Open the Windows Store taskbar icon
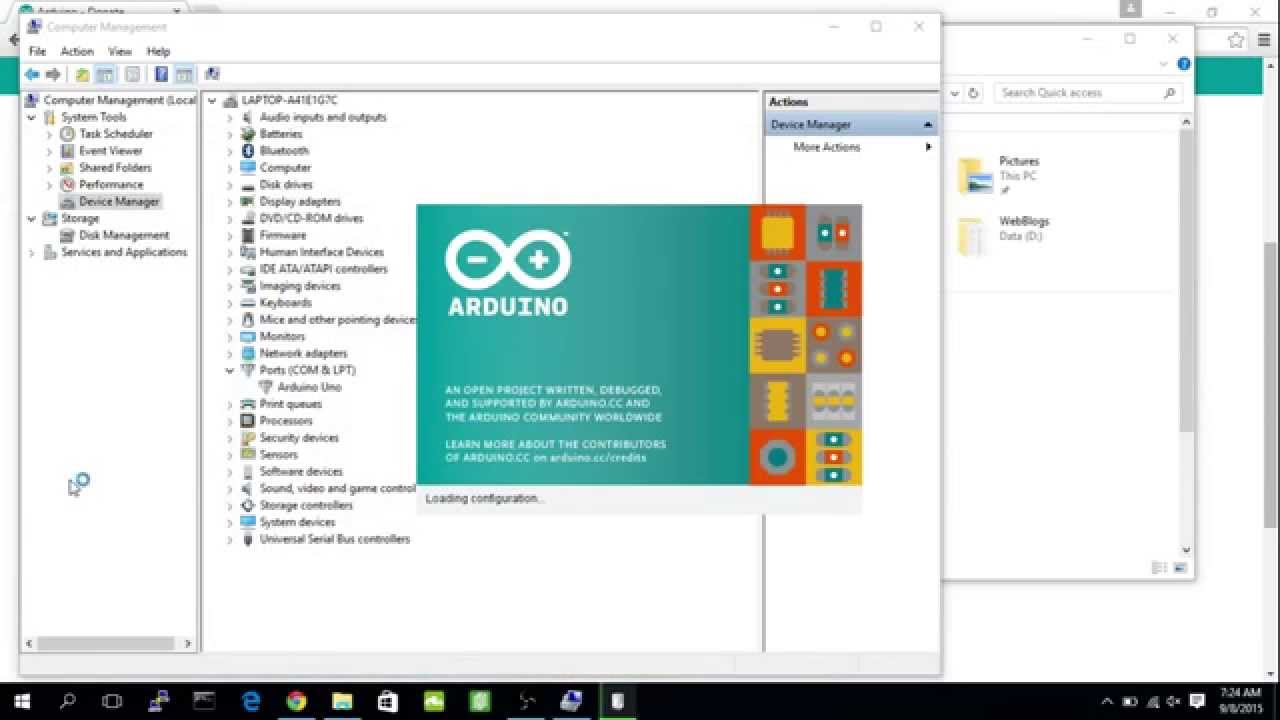Viewport: 1280px width, 720px height. tap(388, 702)
